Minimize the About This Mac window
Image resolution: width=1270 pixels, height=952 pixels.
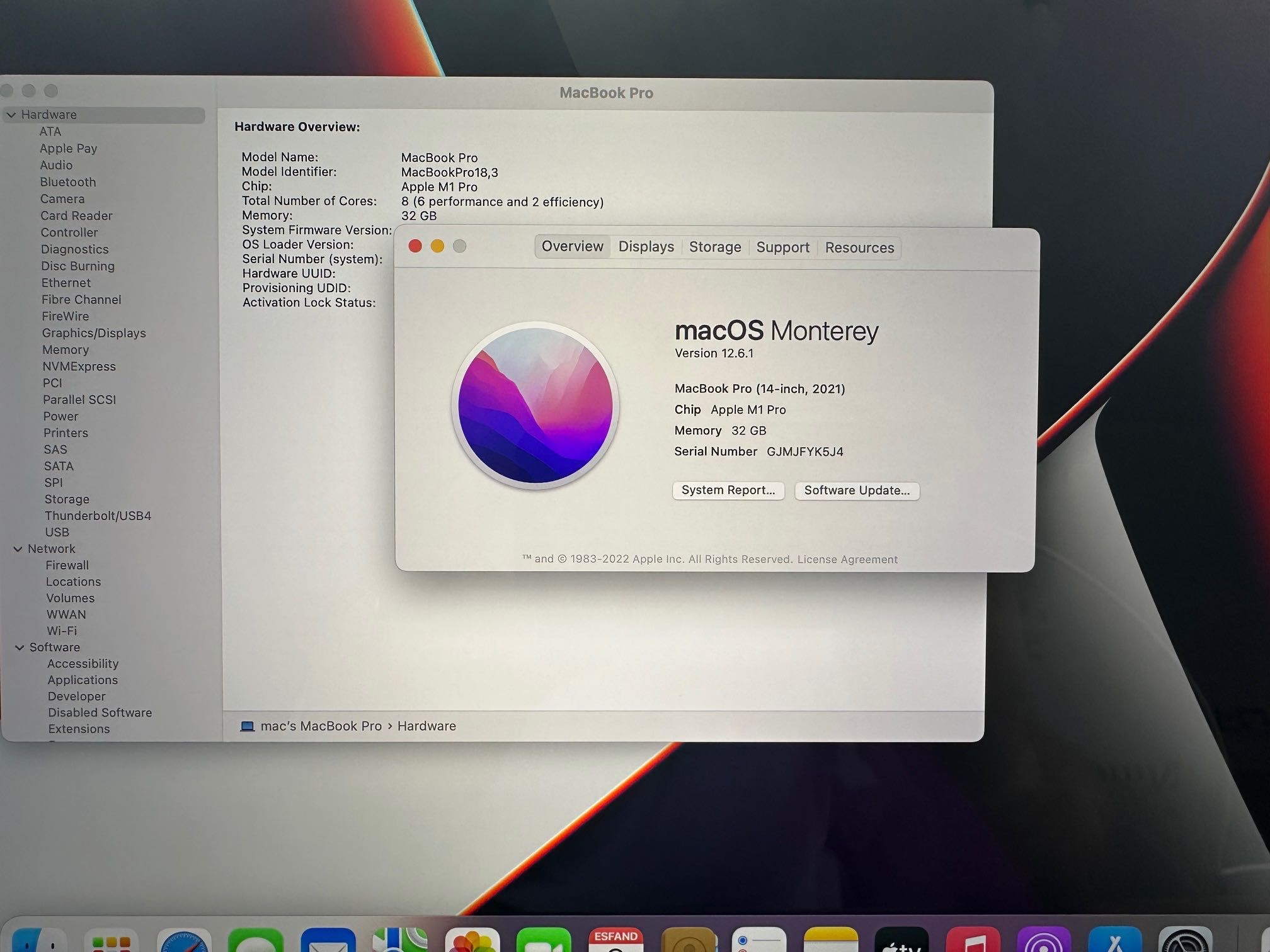click(x=437, y=246)
